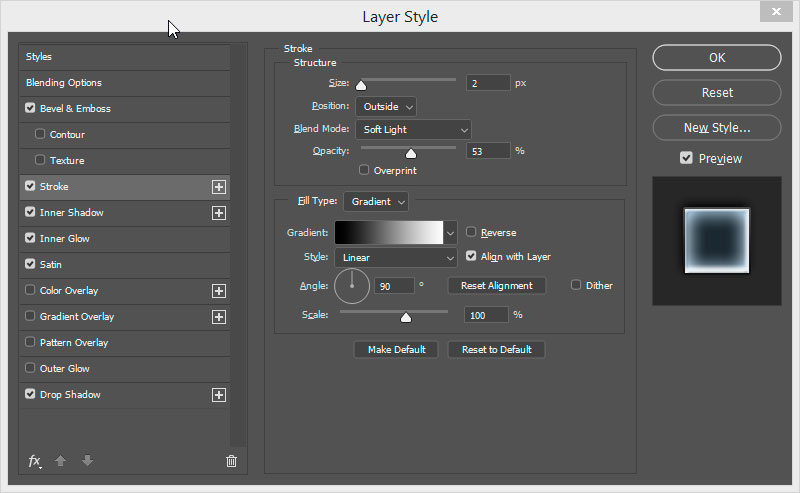800x493 pixels.
Task: Select the Outer Glow effect row
Action: [124, 369]
